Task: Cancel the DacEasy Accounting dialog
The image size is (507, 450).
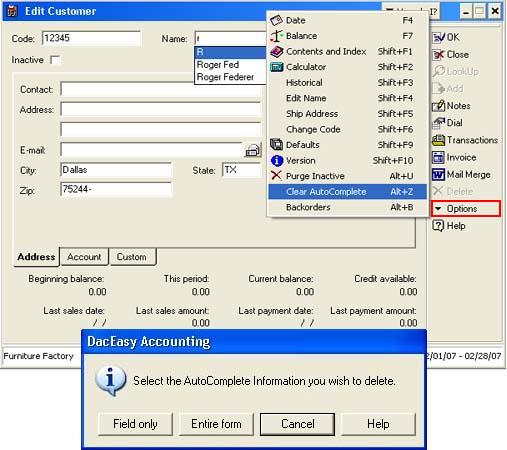Action: coord(297,424)
